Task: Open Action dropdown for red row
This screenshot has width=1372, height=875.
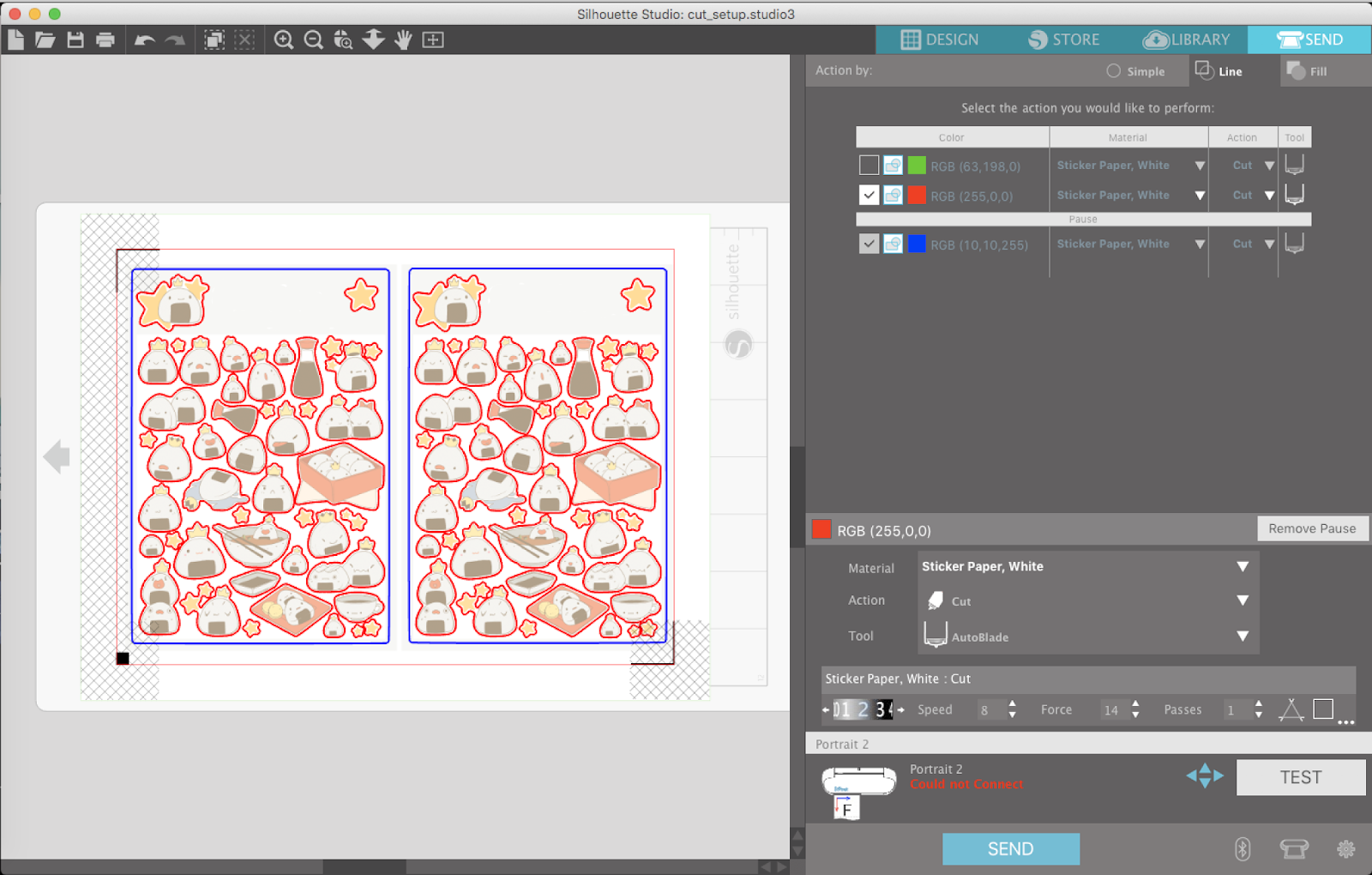Action: pyautogui.click(x=1269, y=196)
